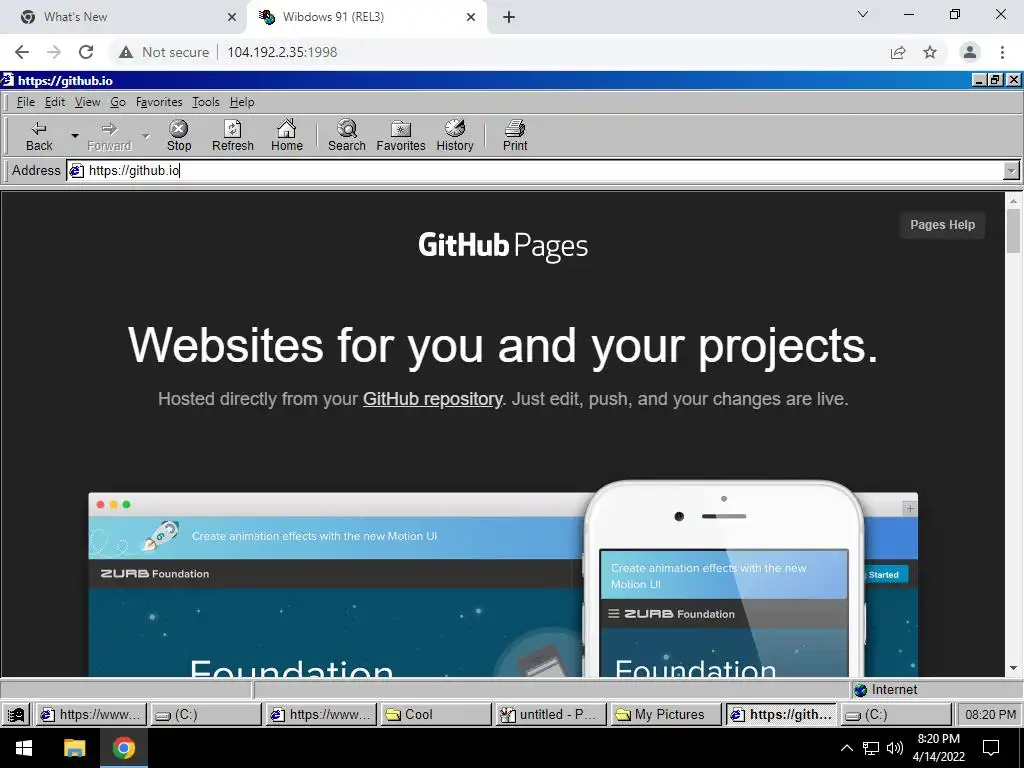Screen dimensions: 1024x768
Task: Open the emulated Start button in the inner taskbar
Action: (16, 714)
